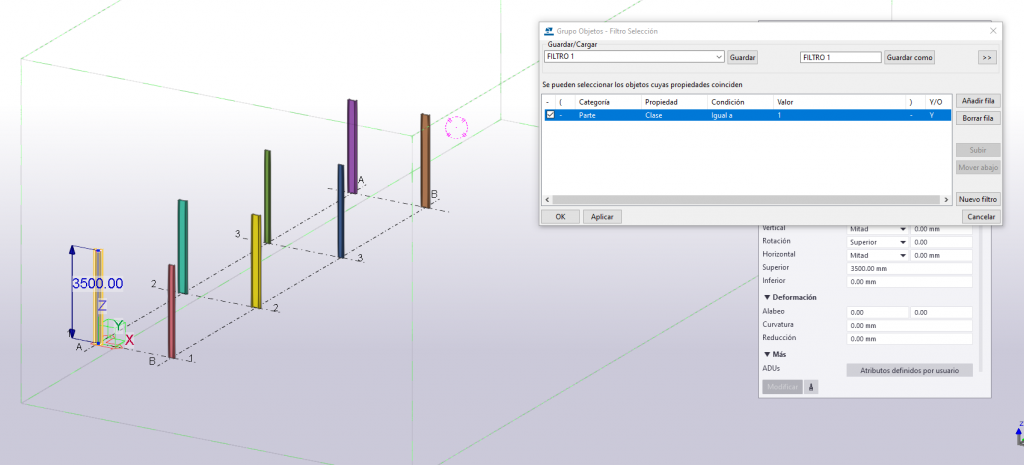Click Borrar fila to delete the row
Screen dimensions: 1024x465
point(978,118)
